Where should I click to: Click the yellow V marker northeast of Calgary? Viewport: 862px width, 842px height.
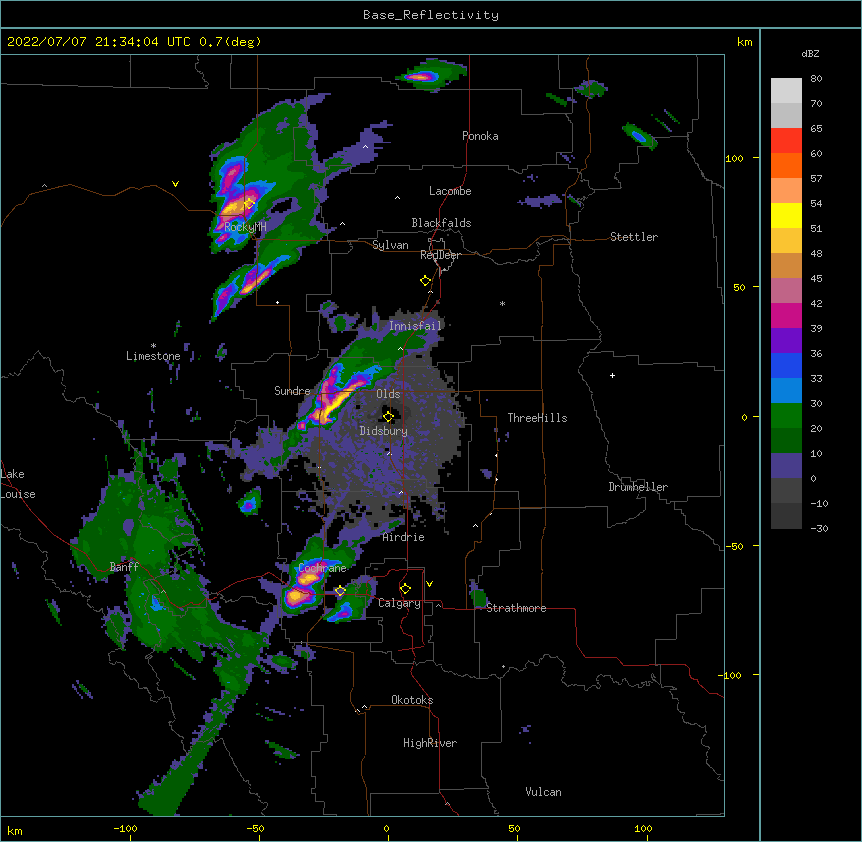[x=429, y=584]
